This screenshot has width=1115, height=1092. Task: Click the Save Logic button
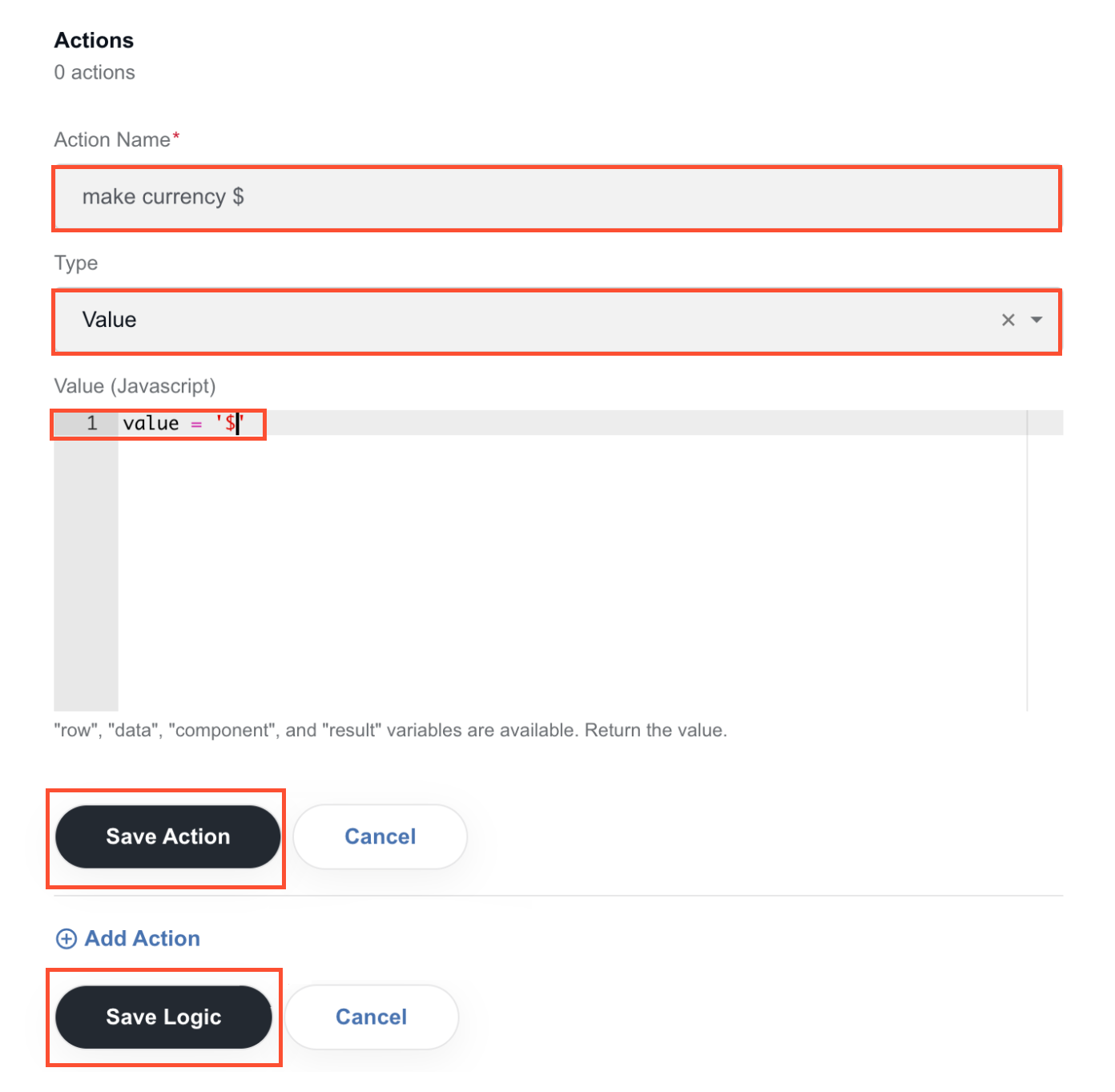(163, 1017)
